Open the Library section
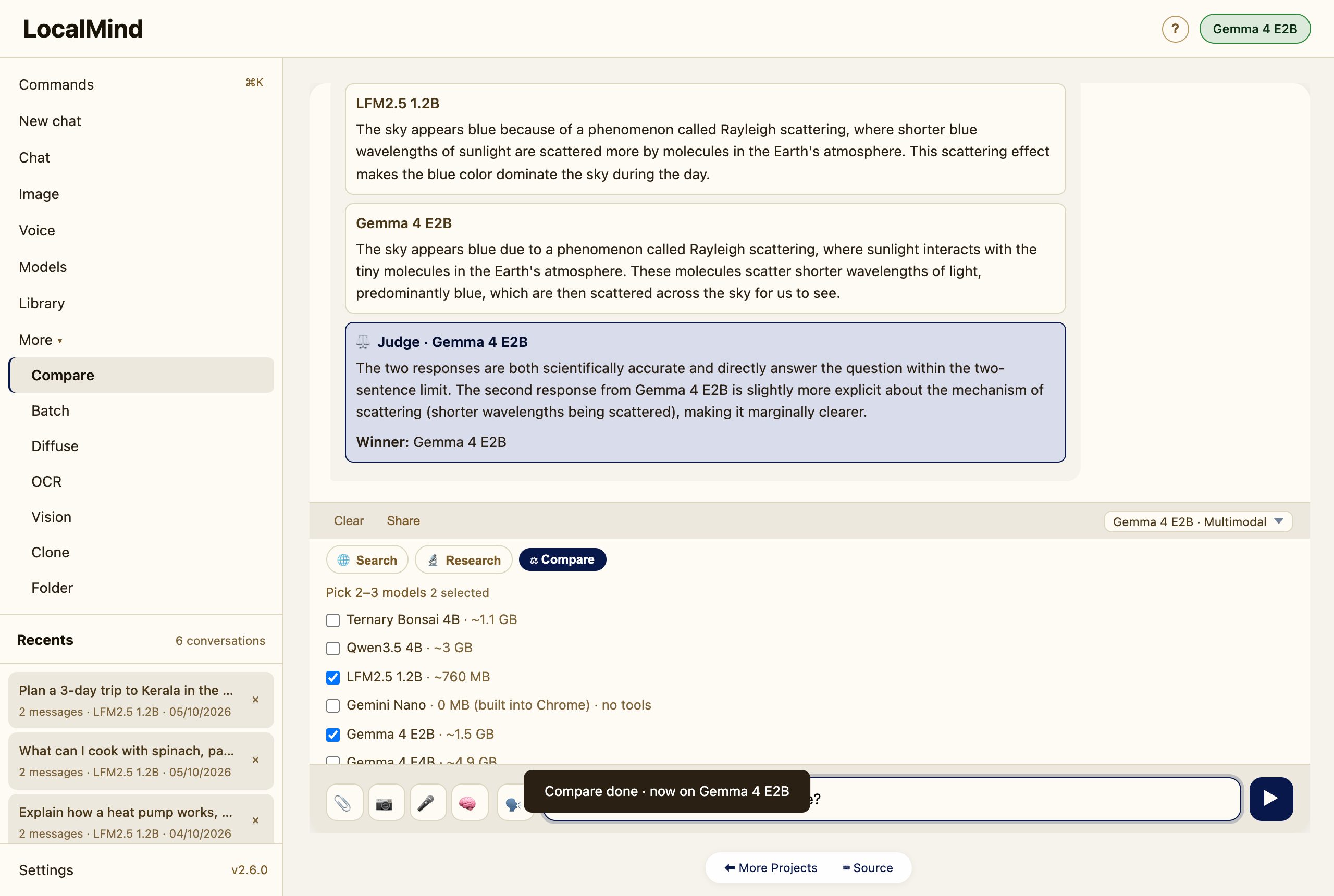Image resolution: width=1334 pixels, height=896 pixels. (x=141, y=303)
